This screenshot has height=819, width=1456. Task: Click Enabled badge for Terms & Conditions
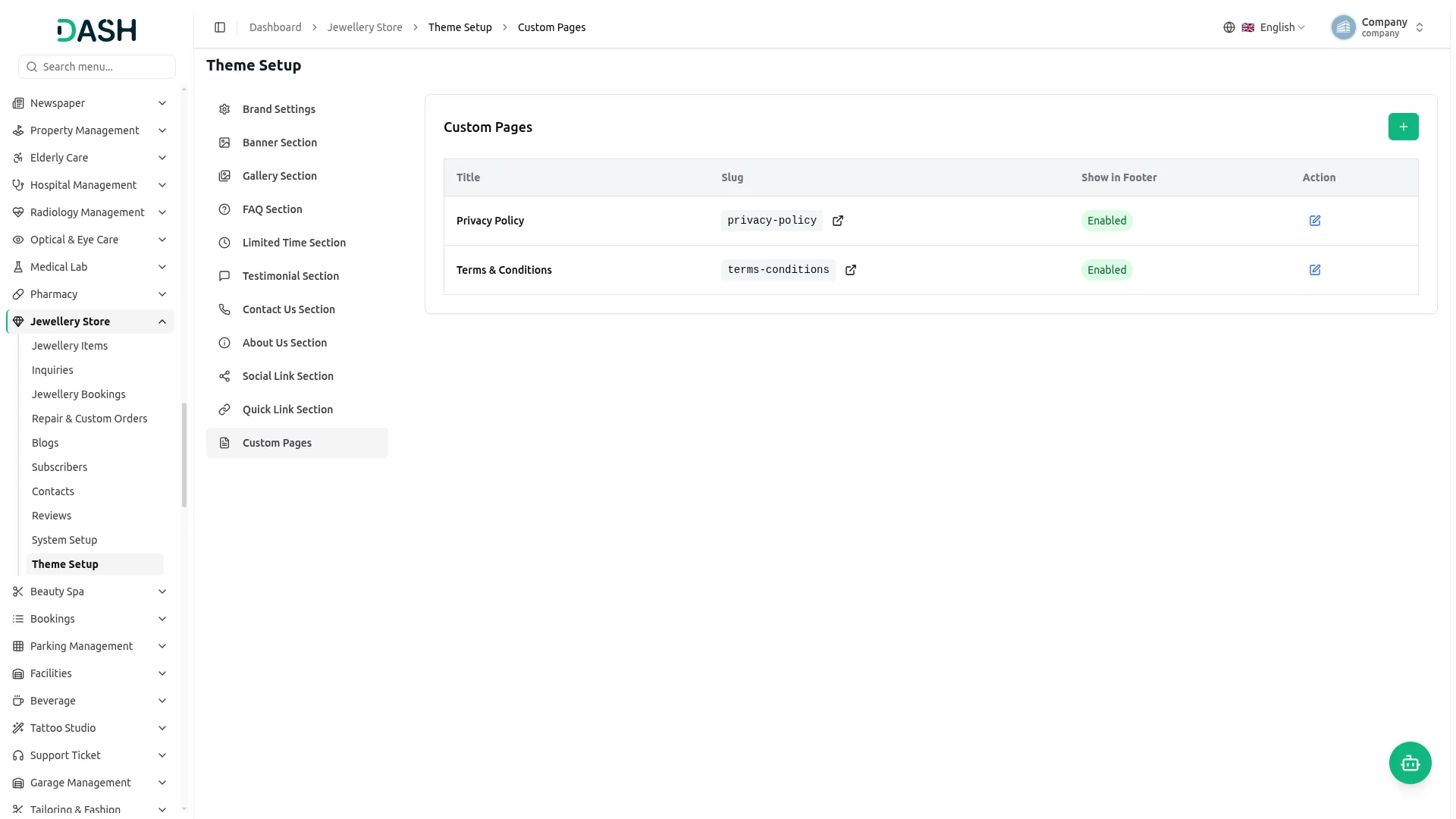1106,270
